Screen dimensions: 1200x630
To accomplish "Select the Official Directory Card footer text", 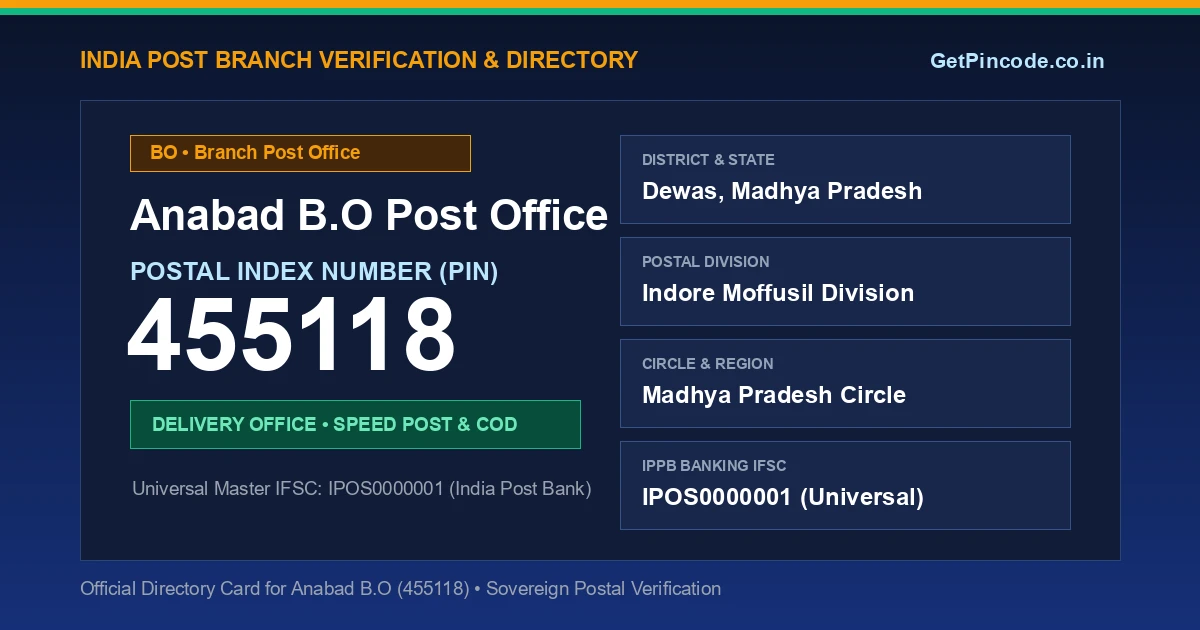I will coord(400,589).
